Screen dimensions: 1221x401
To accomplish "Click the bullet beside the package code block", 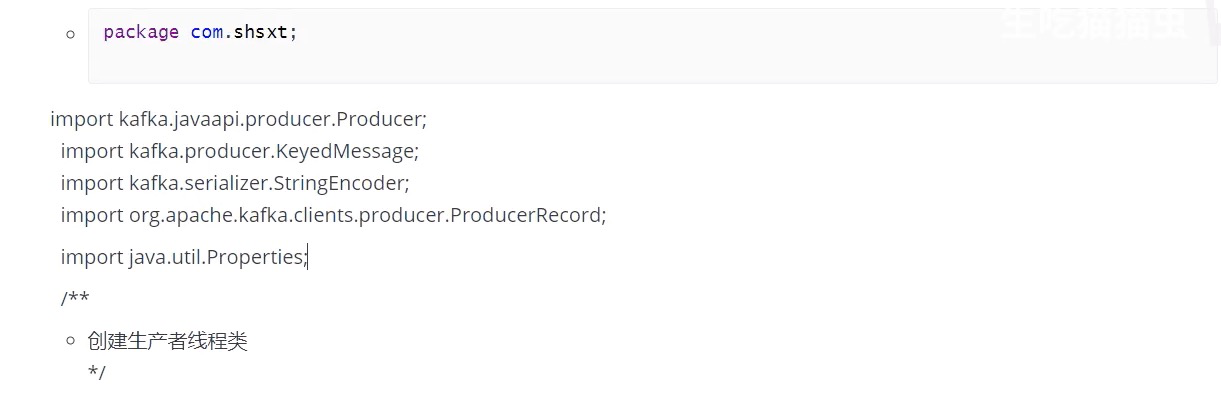I will [x=70, y=34].
